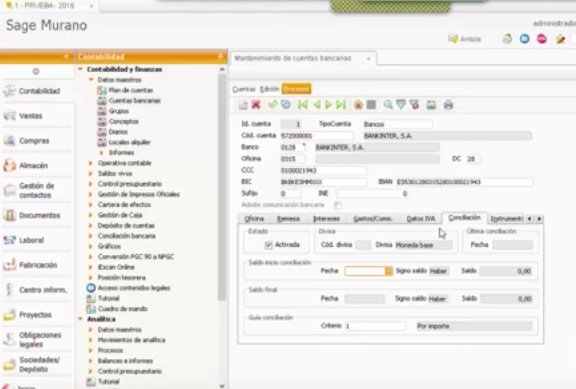The image size is (576, 389).
Task: Go to the first record arrow
Action: point(303,105)
